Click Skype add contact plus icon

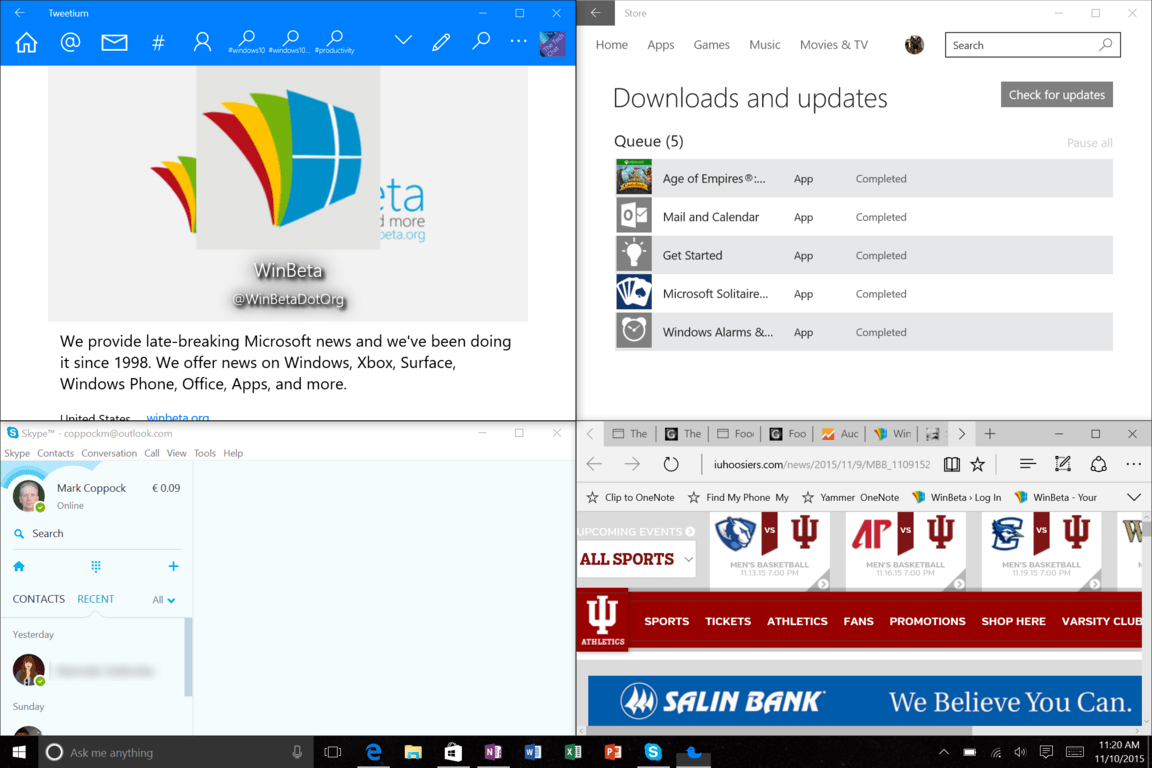click(173, 566)
